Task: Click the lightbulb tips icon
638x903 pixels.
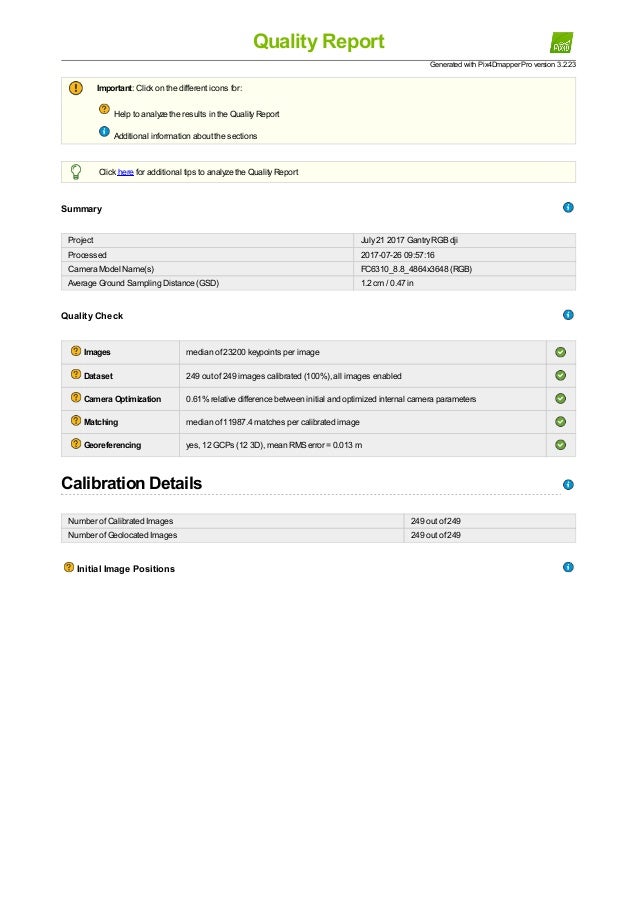Action: click(x=75, y=172)
